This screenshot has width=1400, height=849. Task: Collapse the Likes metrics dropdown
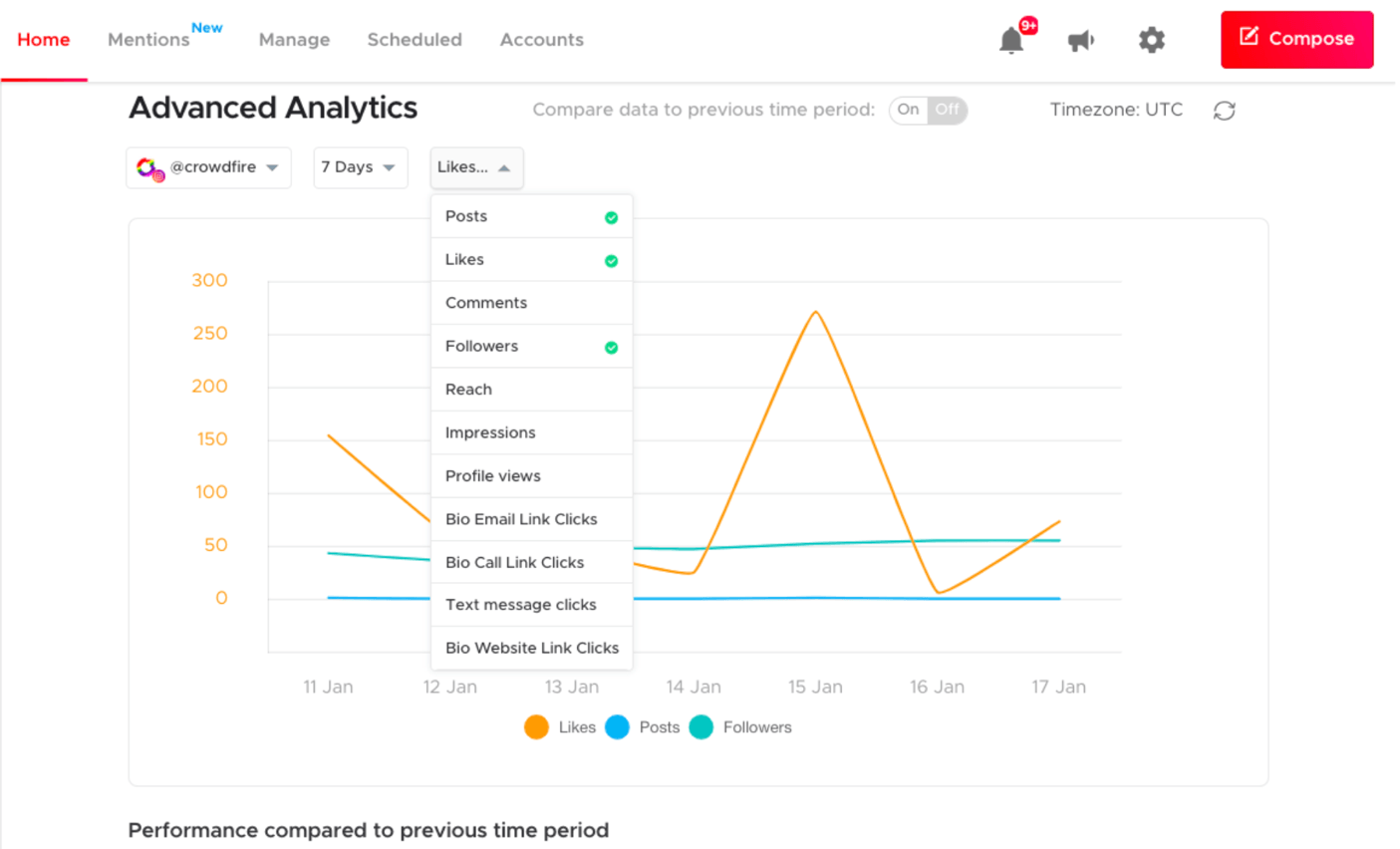[476, 167]
